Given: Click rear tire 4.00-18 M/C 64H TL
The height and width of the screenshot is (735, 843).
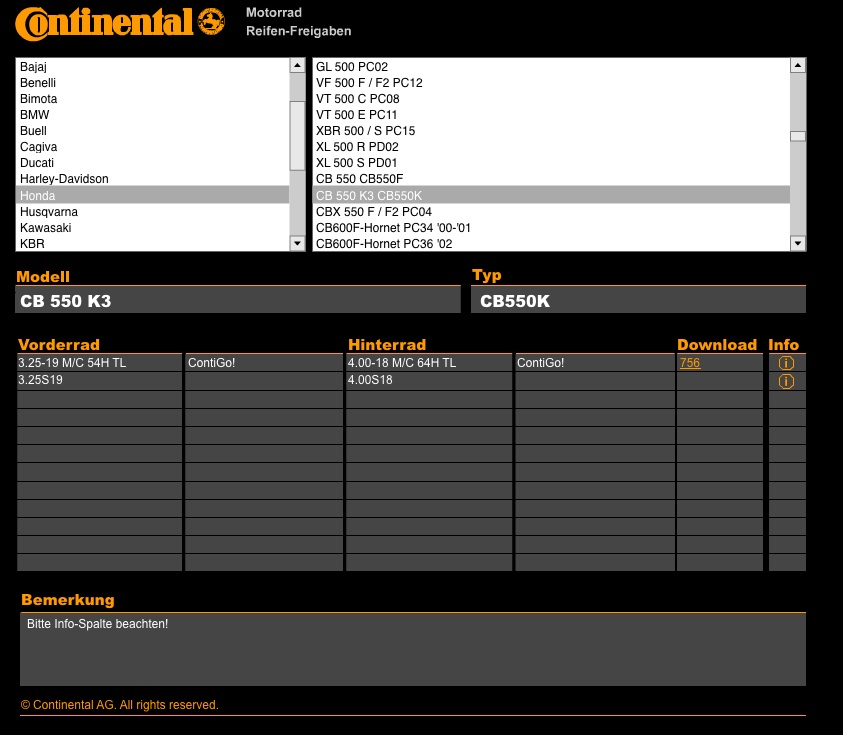Looking at the screenshot, I should click(429, 363).
